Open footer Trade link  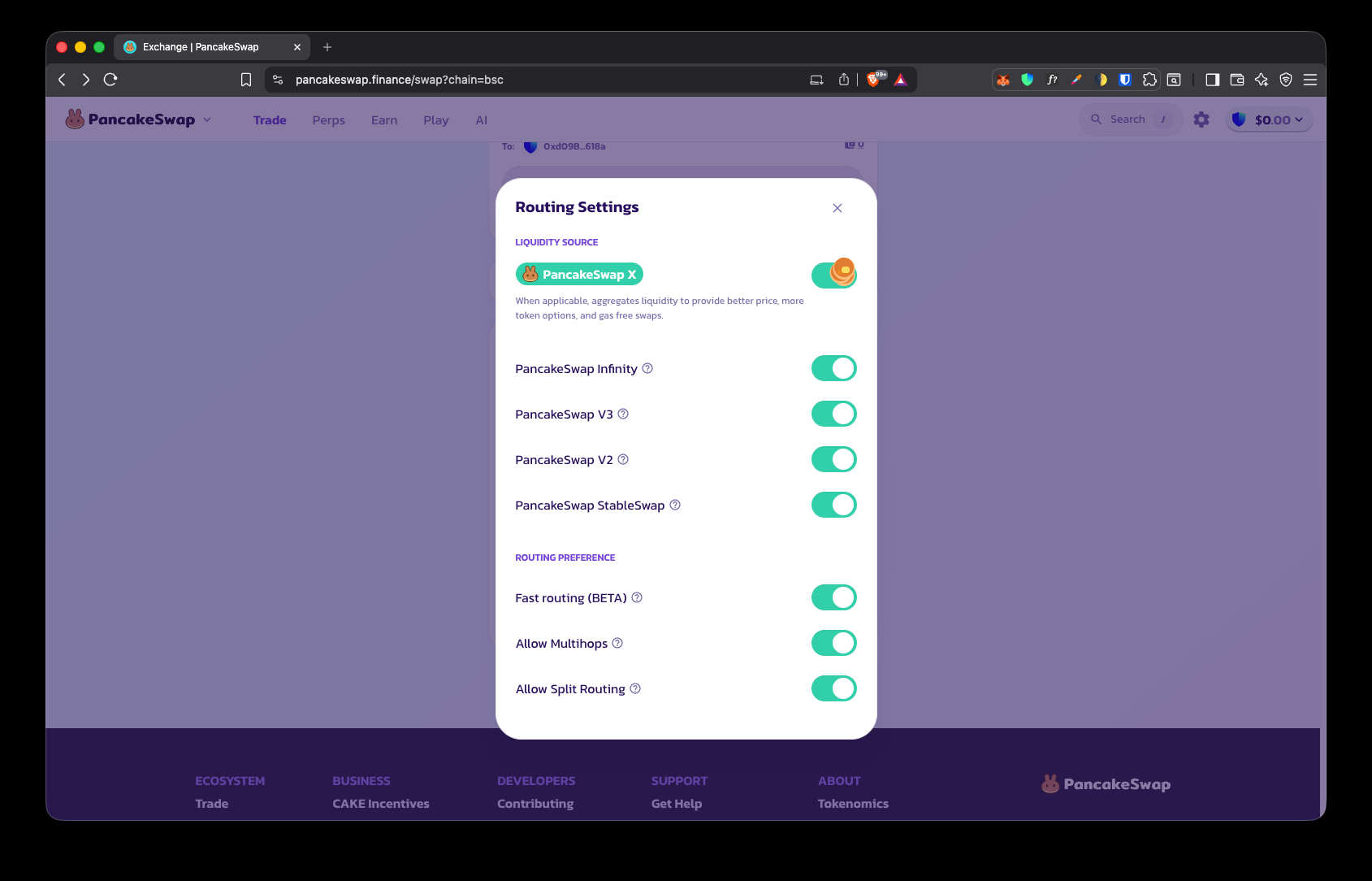[x=212, y=804]
